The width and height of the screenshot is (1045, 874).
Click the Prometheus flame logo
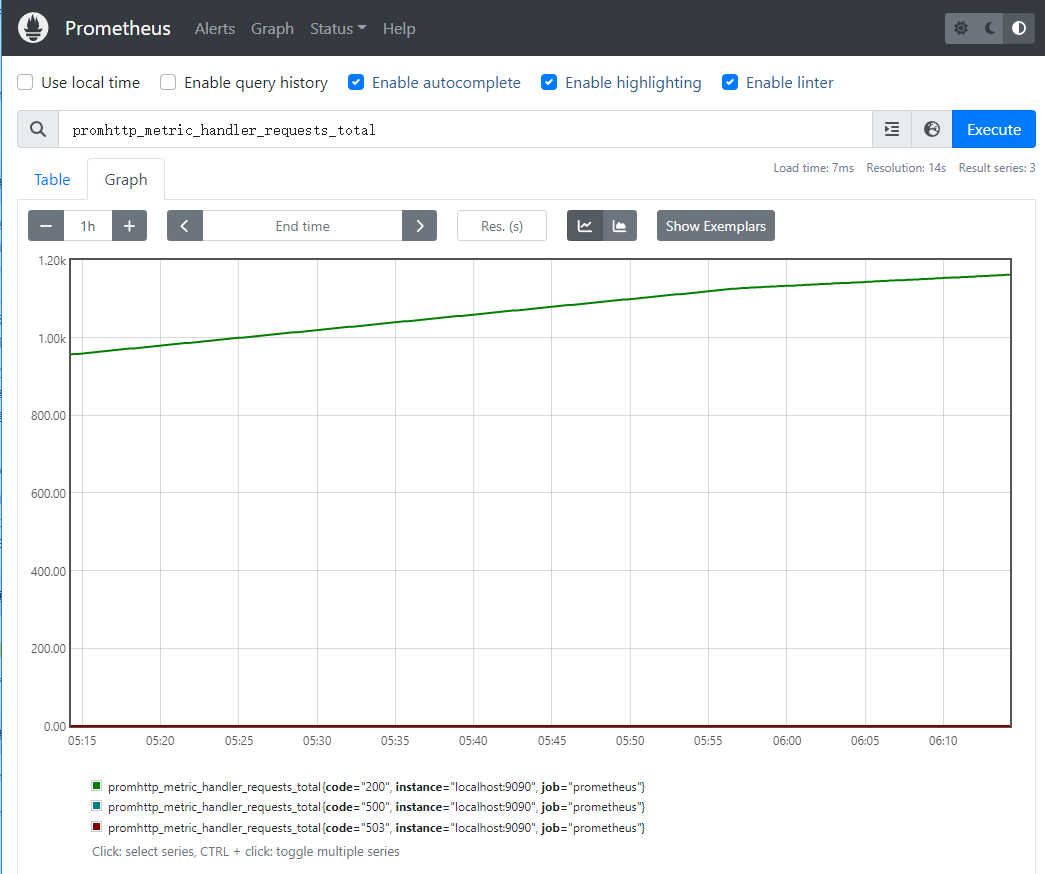[33, 28]
